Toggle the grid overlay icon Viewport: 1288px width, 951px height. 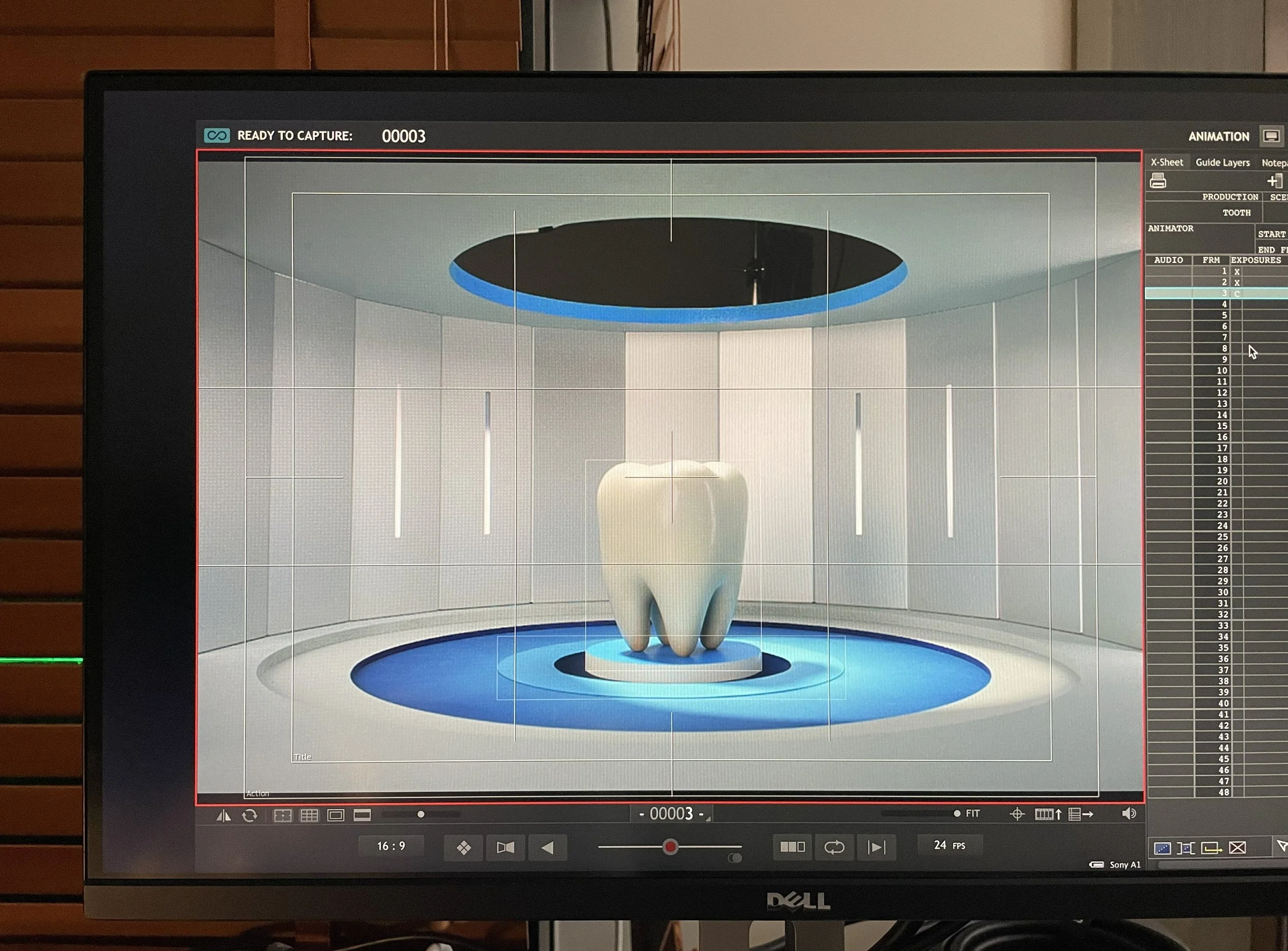310,815
